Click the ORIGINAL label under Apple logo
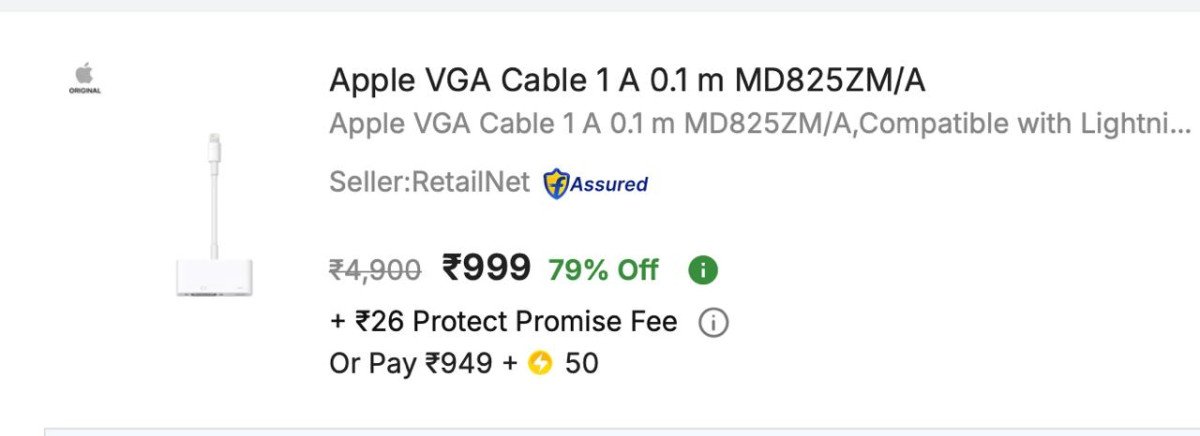Screen dimensions: 1200x436 tap(84, 91)
